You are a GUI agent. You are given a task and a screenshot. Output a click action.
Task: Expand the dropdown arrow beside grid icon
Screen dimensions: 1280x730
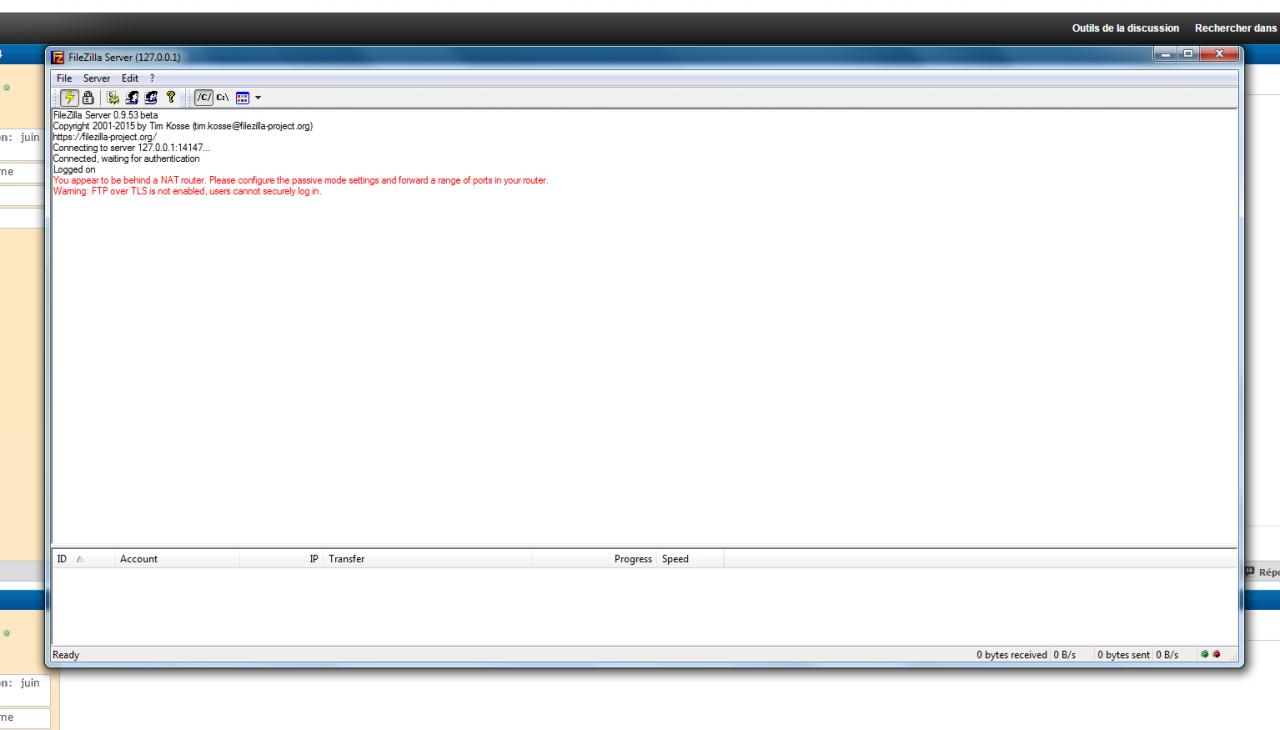click(258, 98)
